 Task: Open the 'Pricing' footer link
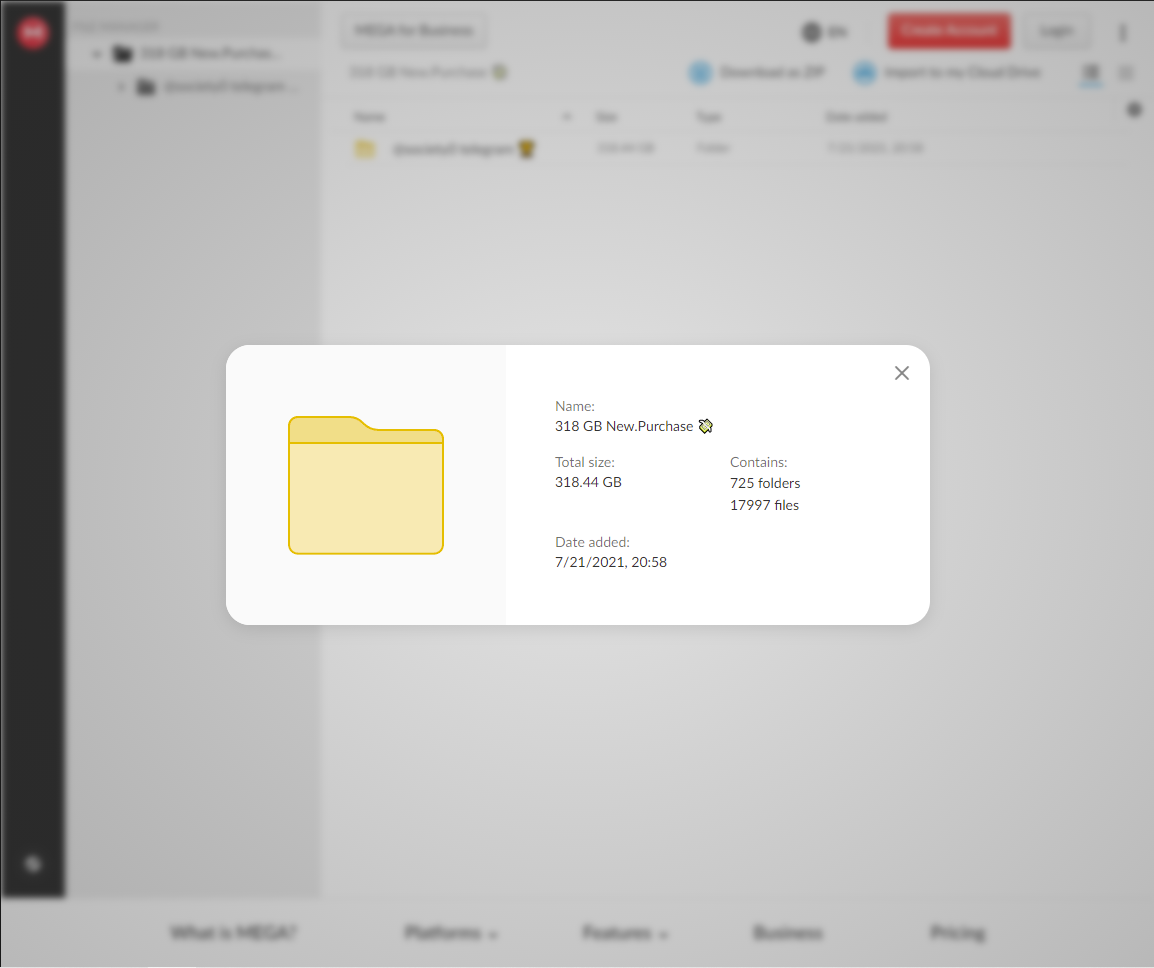[x=957, y=933]
